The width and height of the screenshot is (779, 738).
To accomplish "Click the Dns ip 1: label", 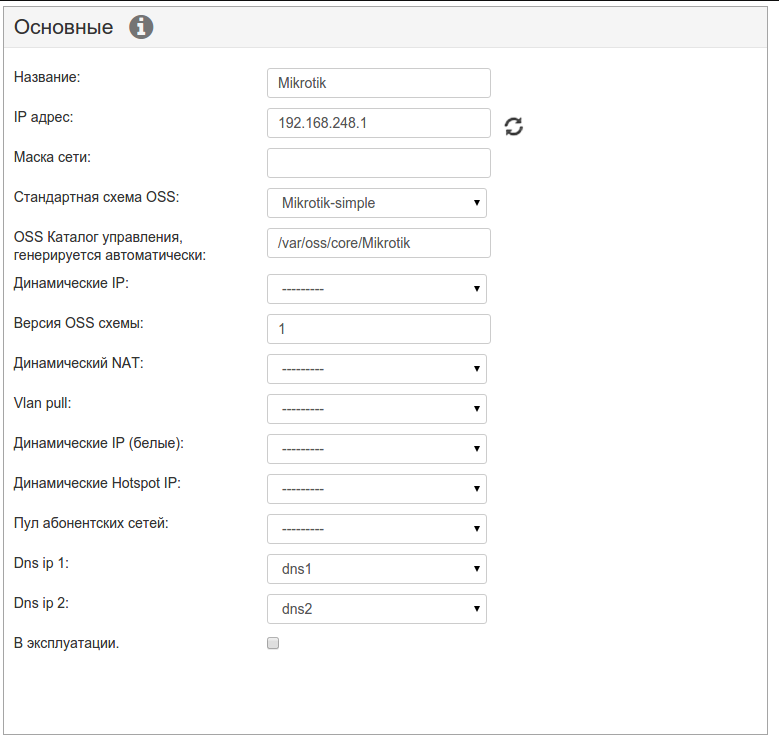I will (x=41, y=563).
